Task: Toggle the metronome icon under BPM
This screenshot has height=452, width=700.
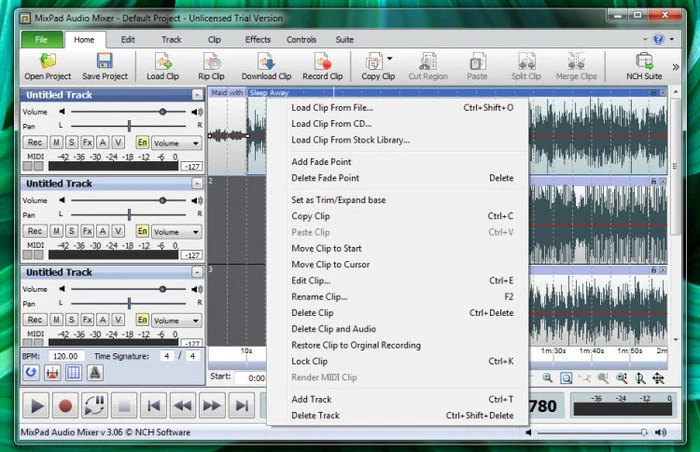Action: click(95, 372)
